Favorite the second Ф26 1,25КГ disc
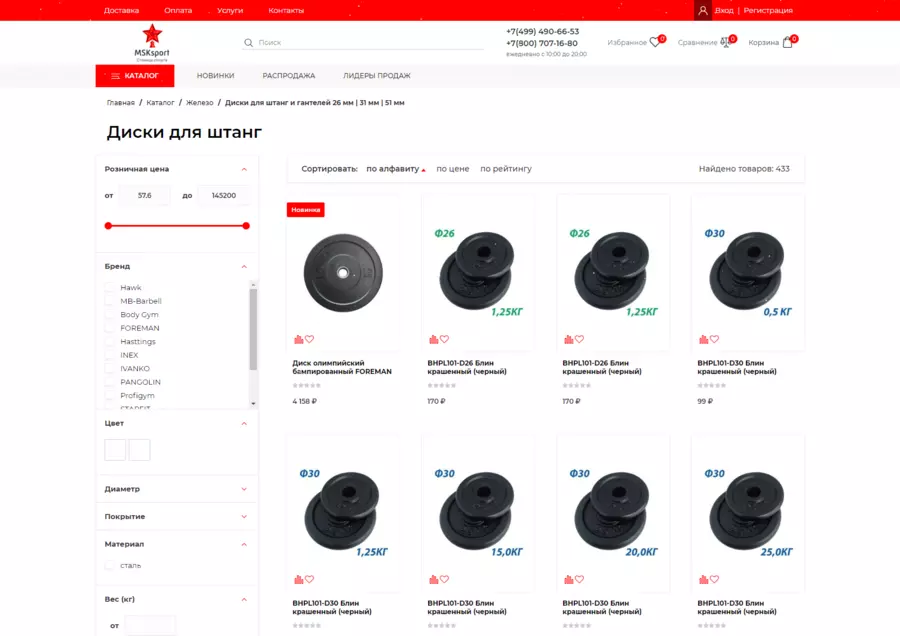The image size is (900, 636). click(579, 339)
